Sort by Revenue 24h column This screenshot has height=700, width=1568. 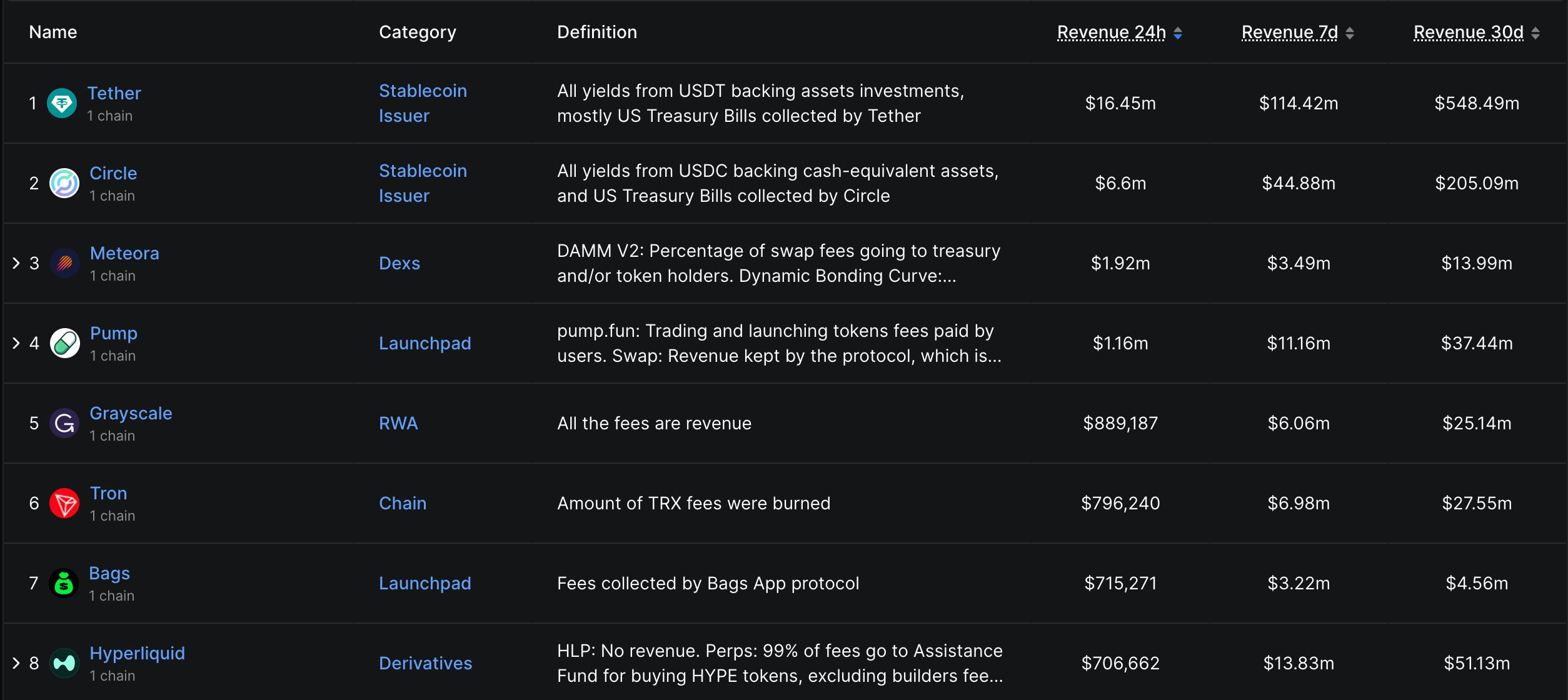(1112, 32)
